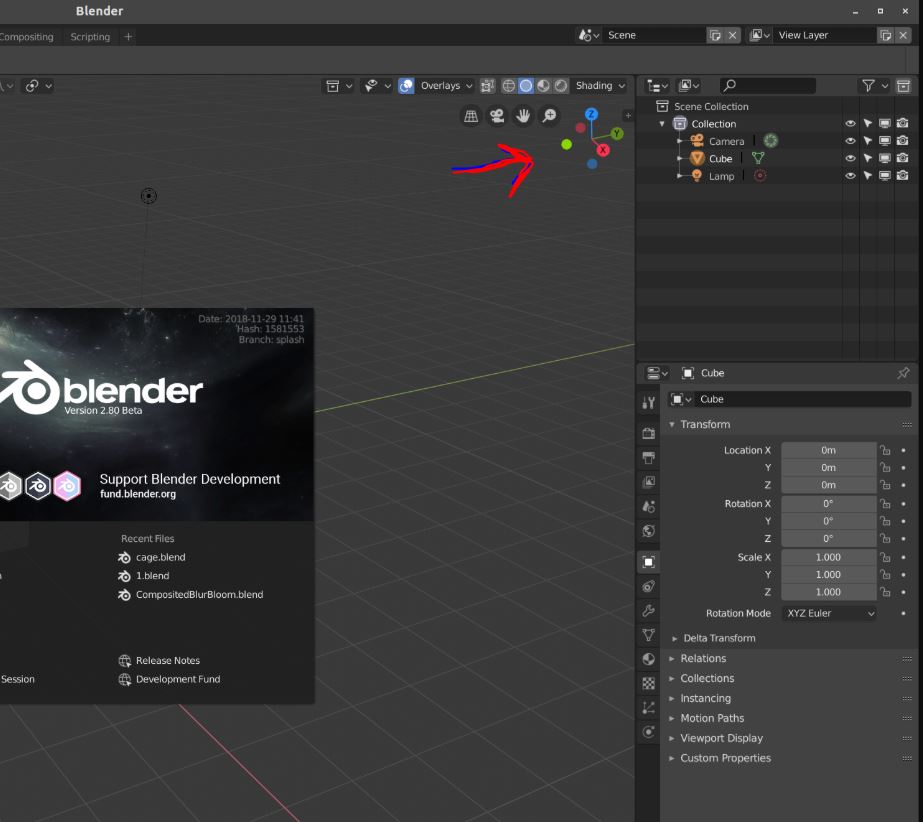
Task: Open Modifiers wrench tab icon
Action: tap(648, 611)
